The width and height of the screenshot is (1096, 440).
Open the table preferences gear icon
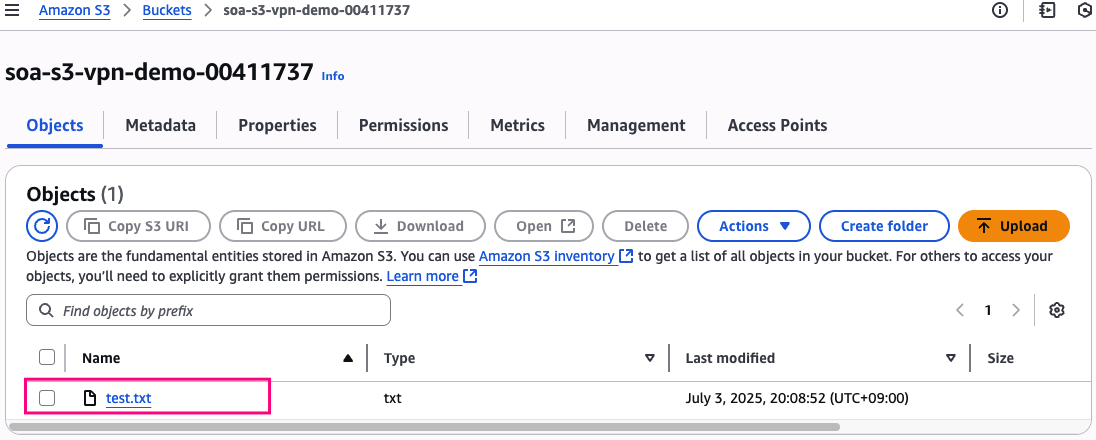pos(1056,310)
